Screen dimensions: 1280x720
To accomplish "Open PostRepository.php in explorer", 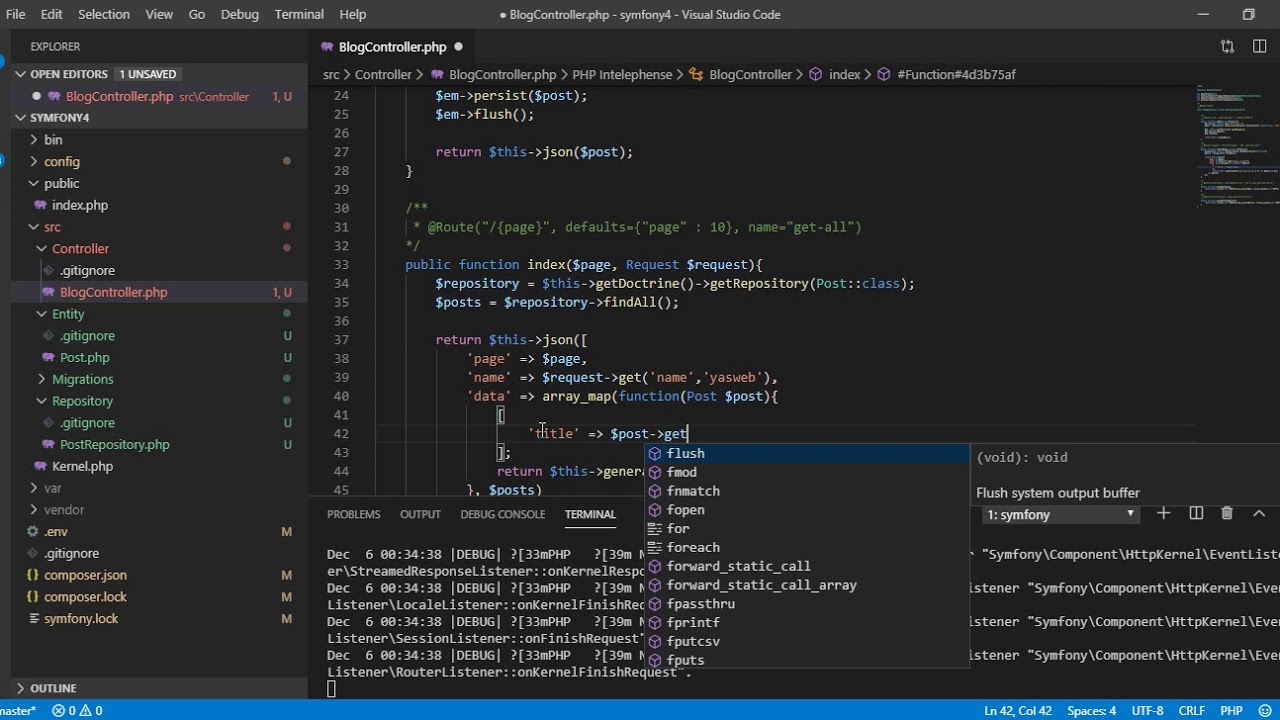I will pos(115,444).
